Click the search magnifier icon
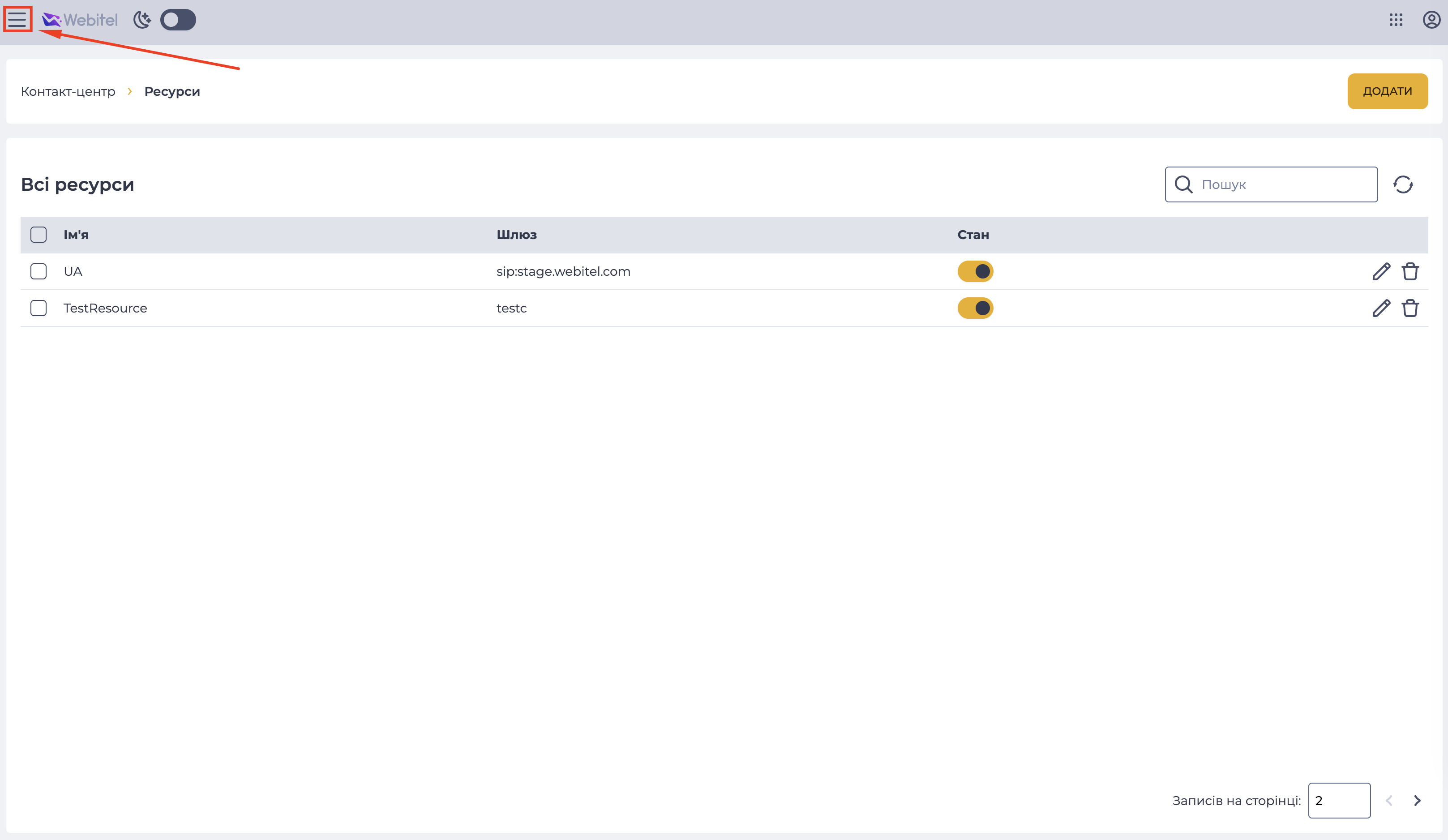The width and height of the screenshot is (1448, 840). (x=1184, y=184)
